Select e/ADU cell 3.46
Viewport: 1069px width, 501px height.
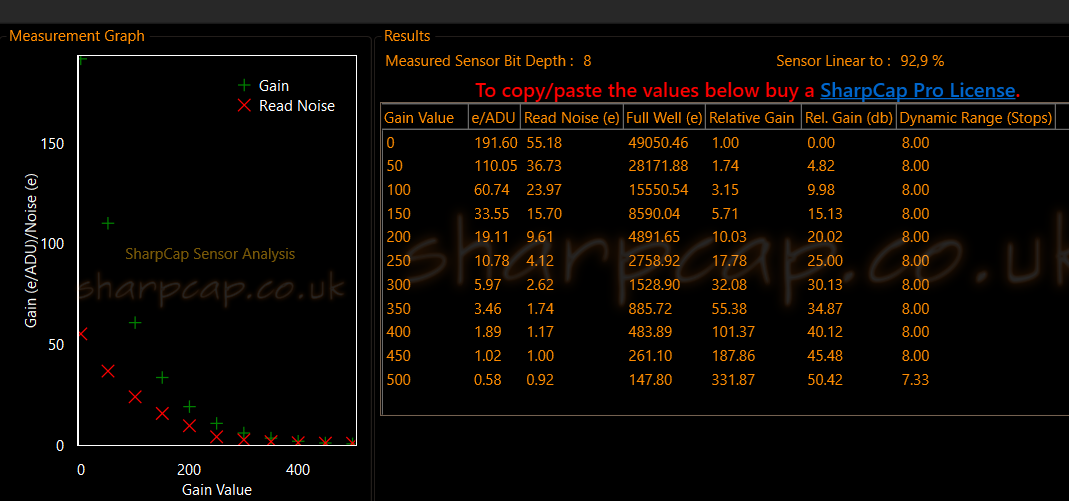tap(487, 308)
